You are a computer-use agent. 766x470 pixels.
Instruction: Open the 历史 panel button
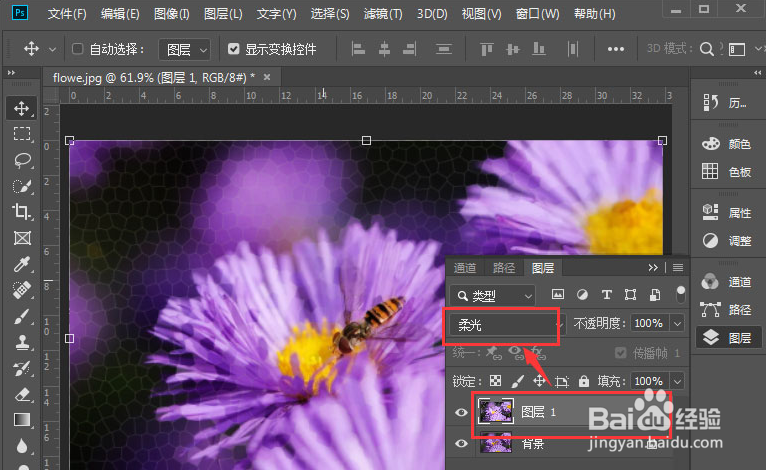point(725,103)
